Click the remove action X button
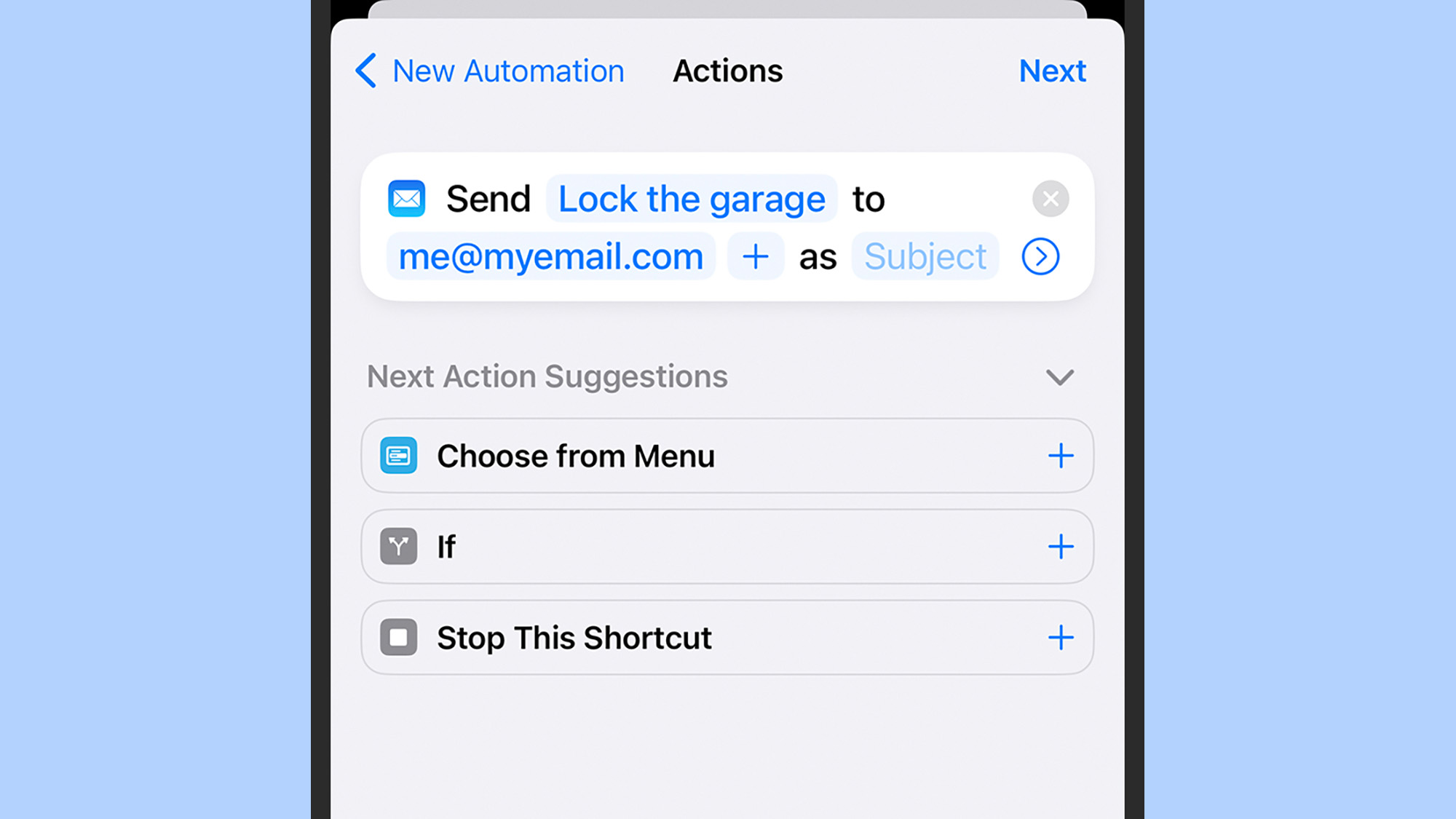 tap(1050, 198)
